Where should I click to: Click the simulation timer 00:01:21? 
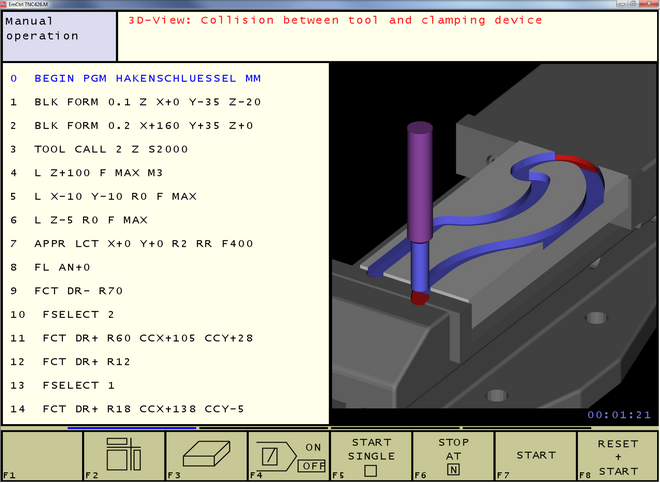pos(619,414)
